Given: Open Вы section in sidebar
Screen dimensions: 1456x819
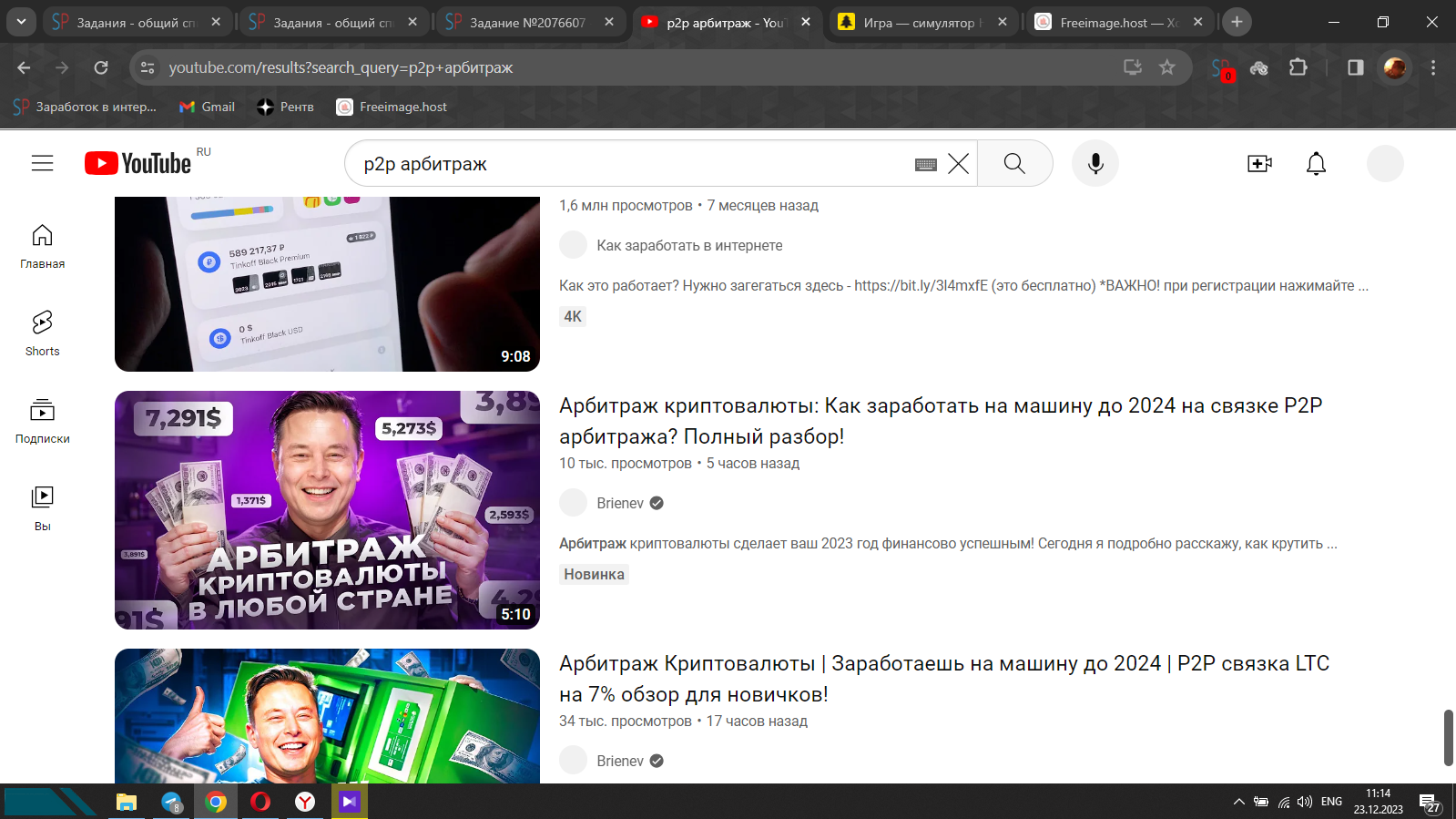Looking at the screenshot, I should [42, 508].
